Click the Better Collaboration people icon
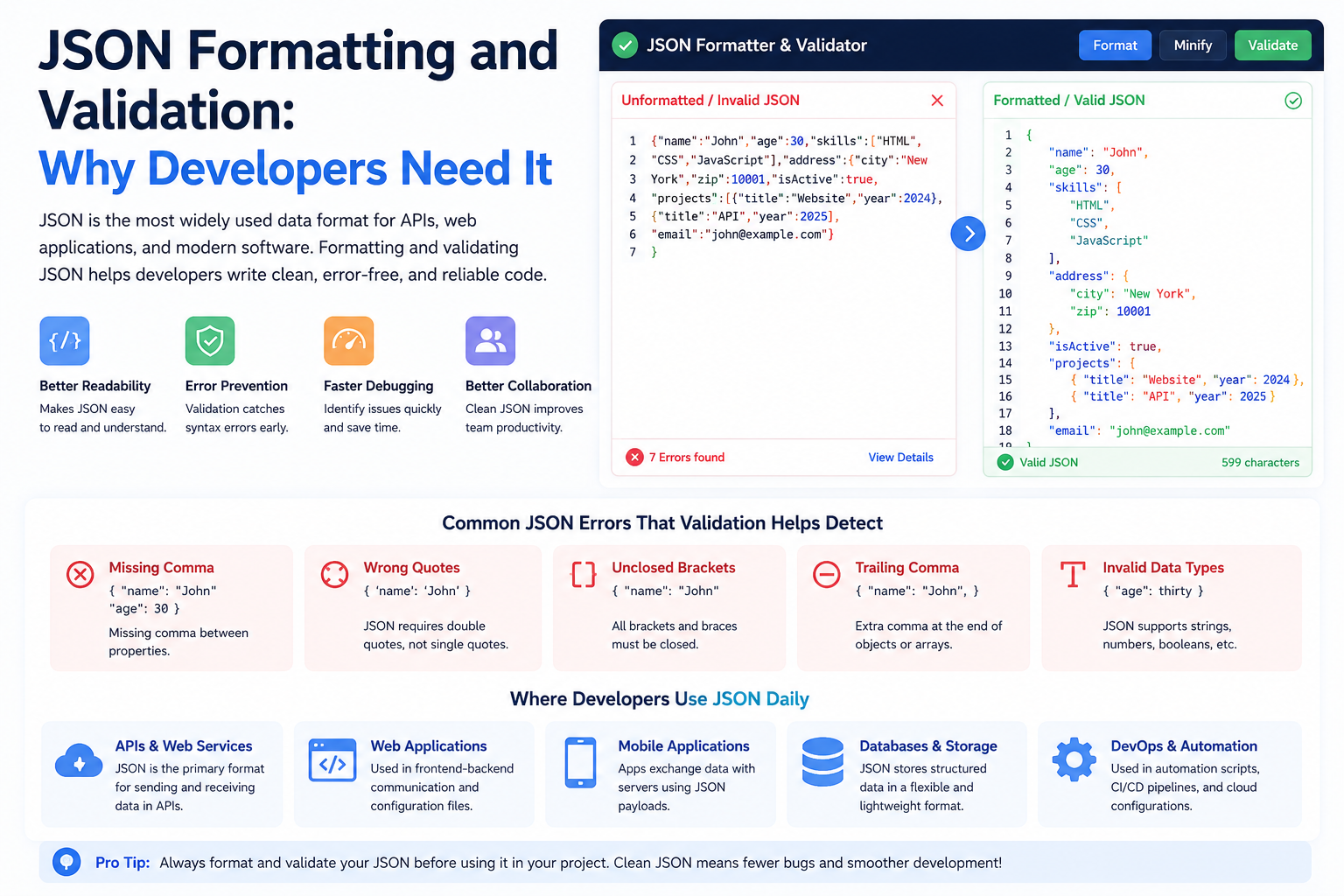The image size is (1344, 896). tap(490, 340)
